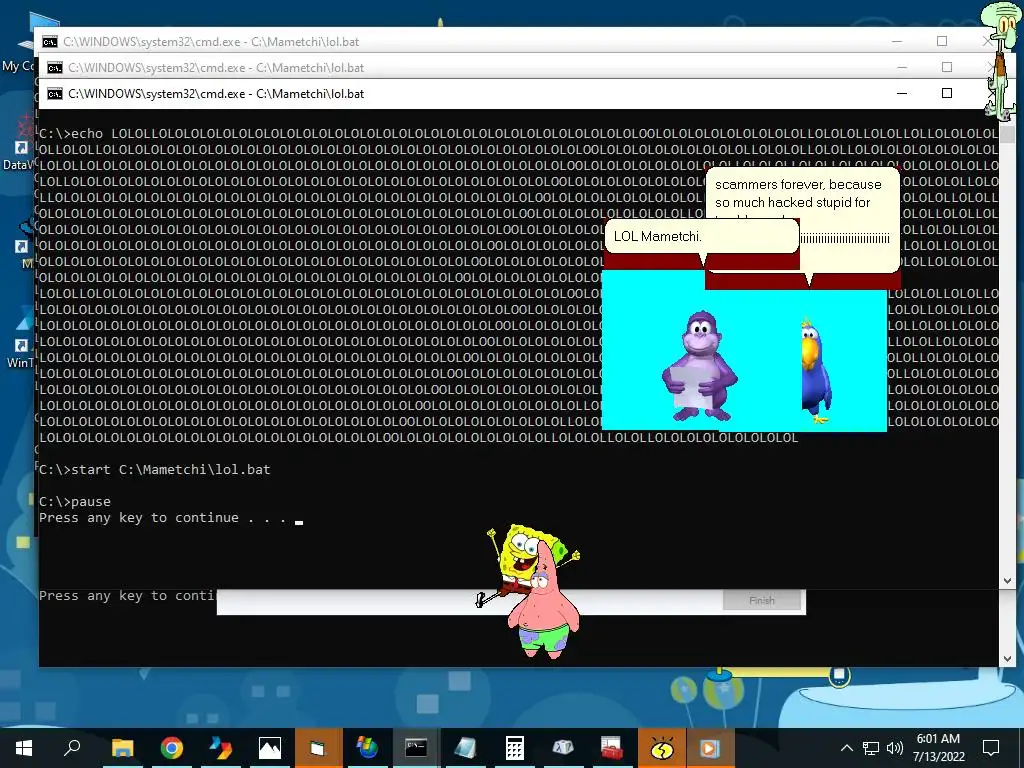Open the Windows Start menu
The image size is (1024, 768).
coord(24,748)
